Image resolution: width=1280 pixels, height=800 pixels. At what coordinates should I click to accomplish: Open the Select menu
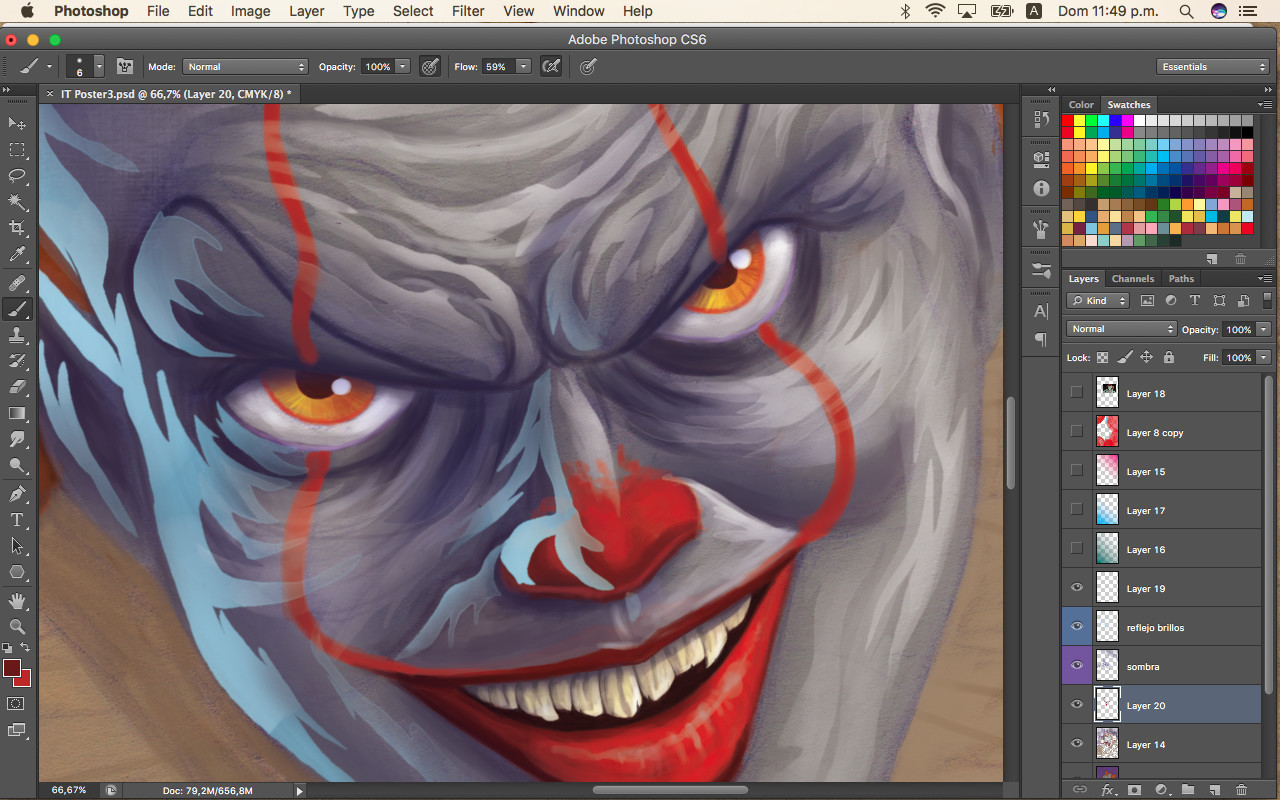[x=413, y=11]
